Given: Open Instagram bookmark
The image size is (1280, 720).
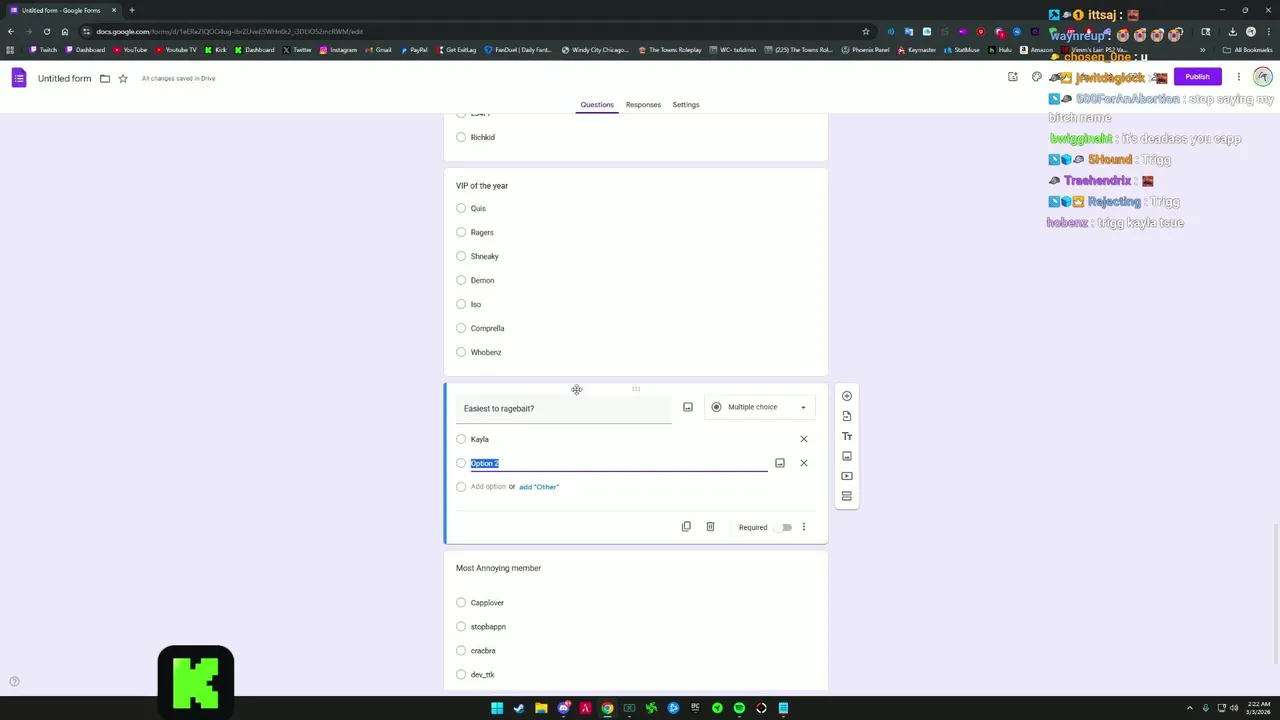Looking at the screenshot, I should [338, 50].
